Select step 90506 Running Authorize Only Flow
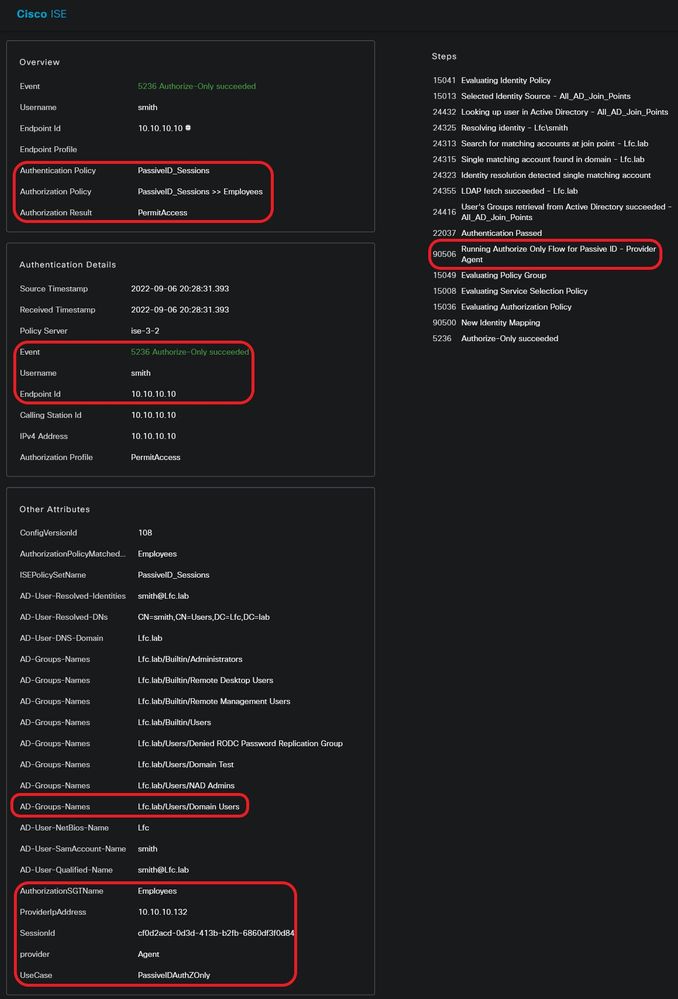The image size is (678, 999). coord(558,254)
